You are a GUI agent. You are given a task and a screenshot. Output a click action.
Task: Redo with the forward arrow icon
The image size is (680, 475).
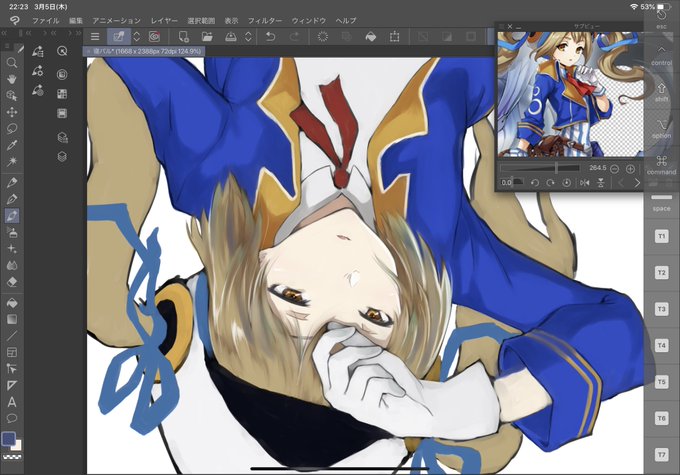pos(294,36)
